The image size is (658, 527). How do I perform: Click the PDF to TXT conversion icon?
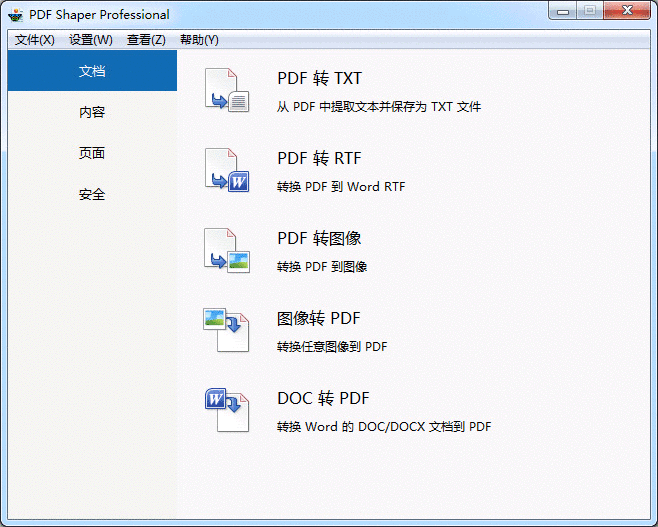coord(227,90)
